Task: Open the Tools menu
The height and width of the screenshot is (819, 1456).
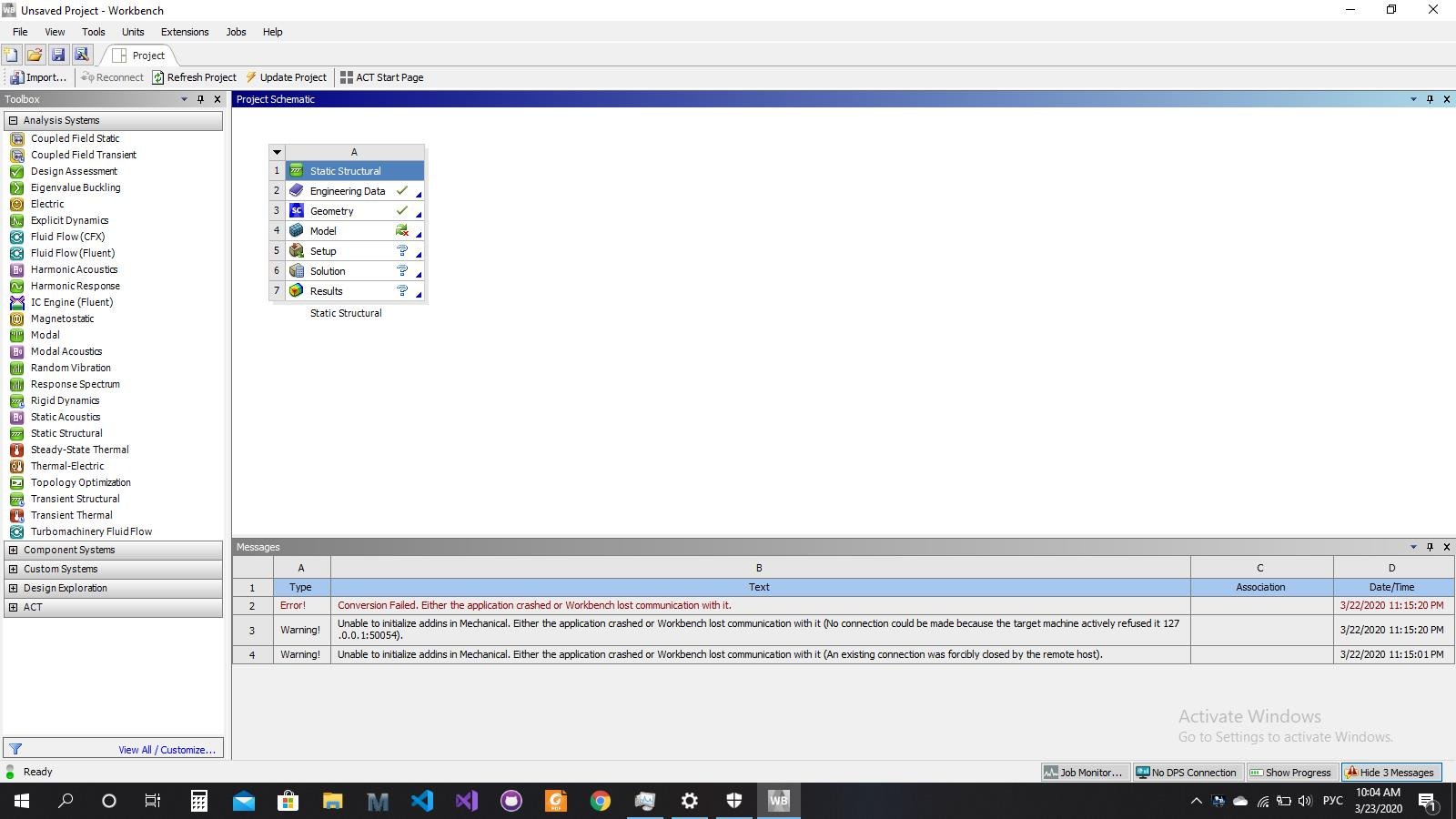Action: coord(93,32)
